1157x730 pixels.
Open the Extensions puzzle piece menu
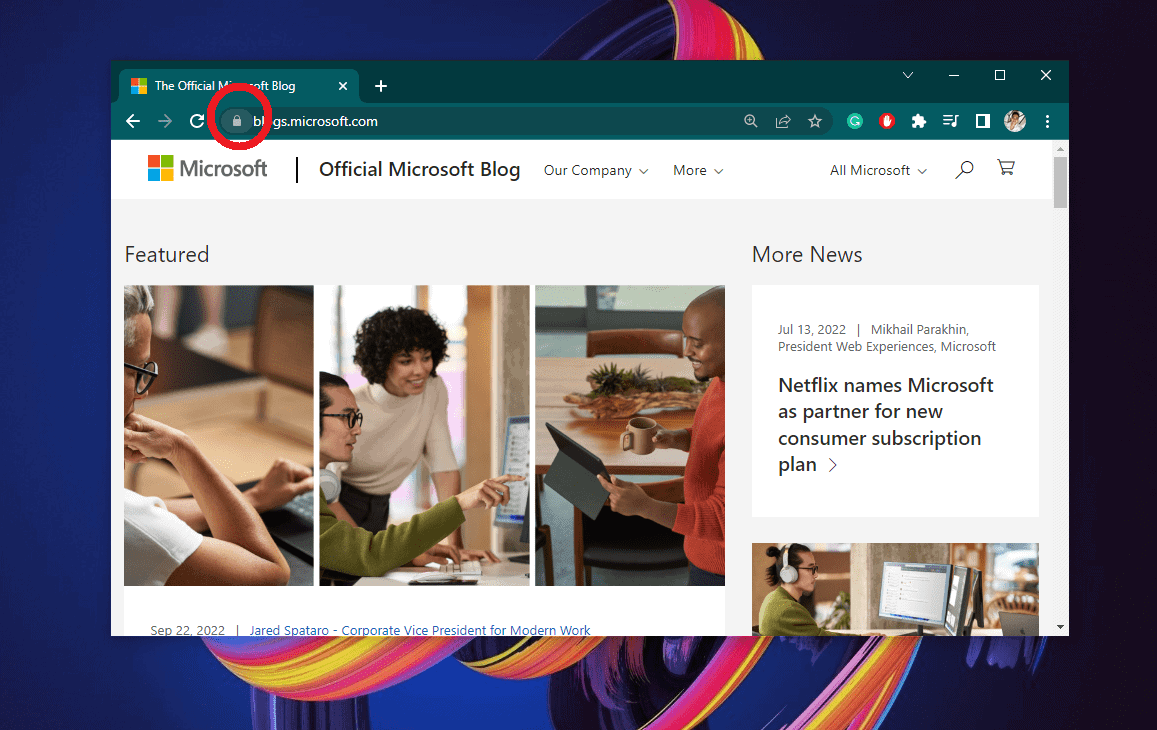point(919,121)
